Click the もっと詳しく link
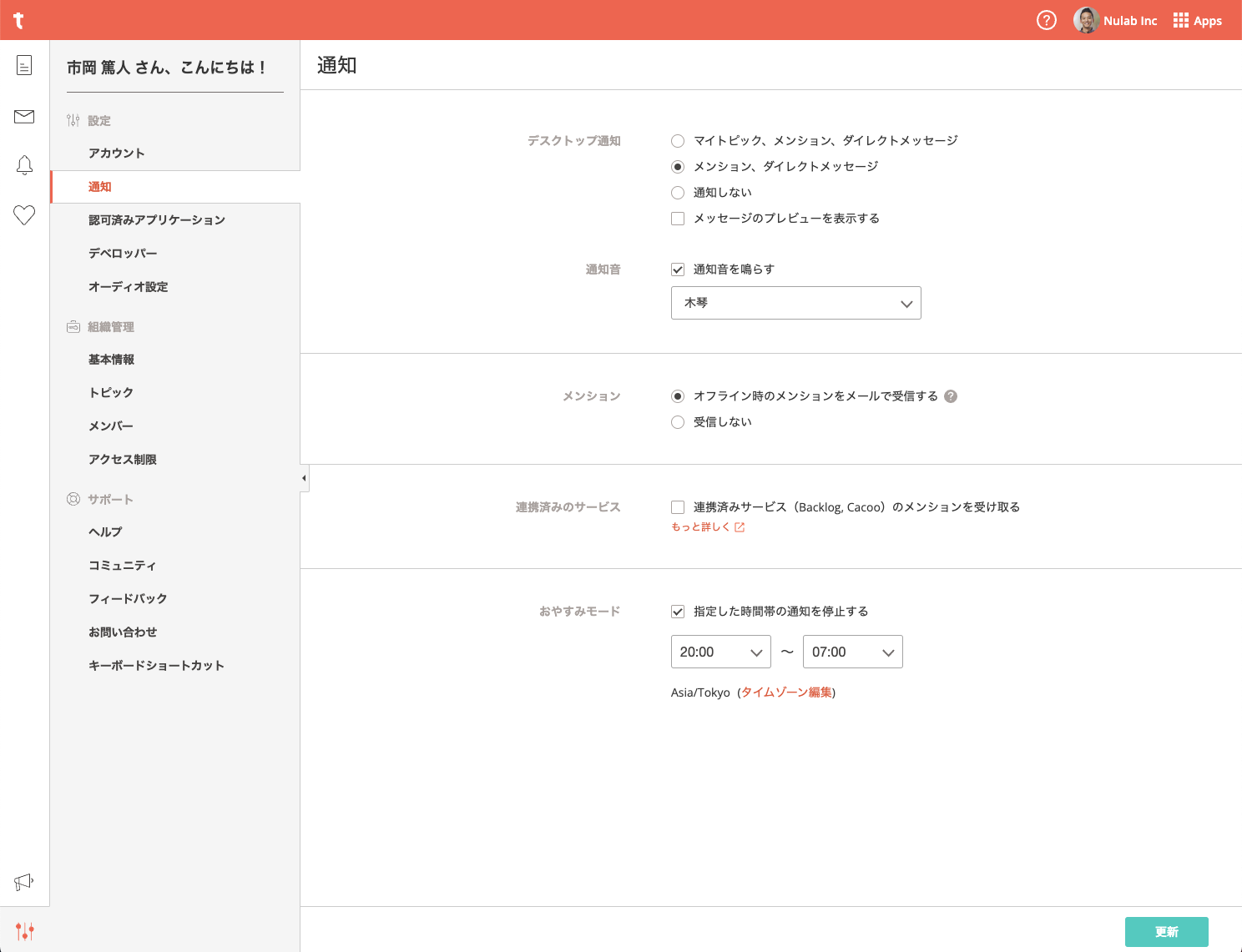 pyautogui.click(x=701, y=527)
